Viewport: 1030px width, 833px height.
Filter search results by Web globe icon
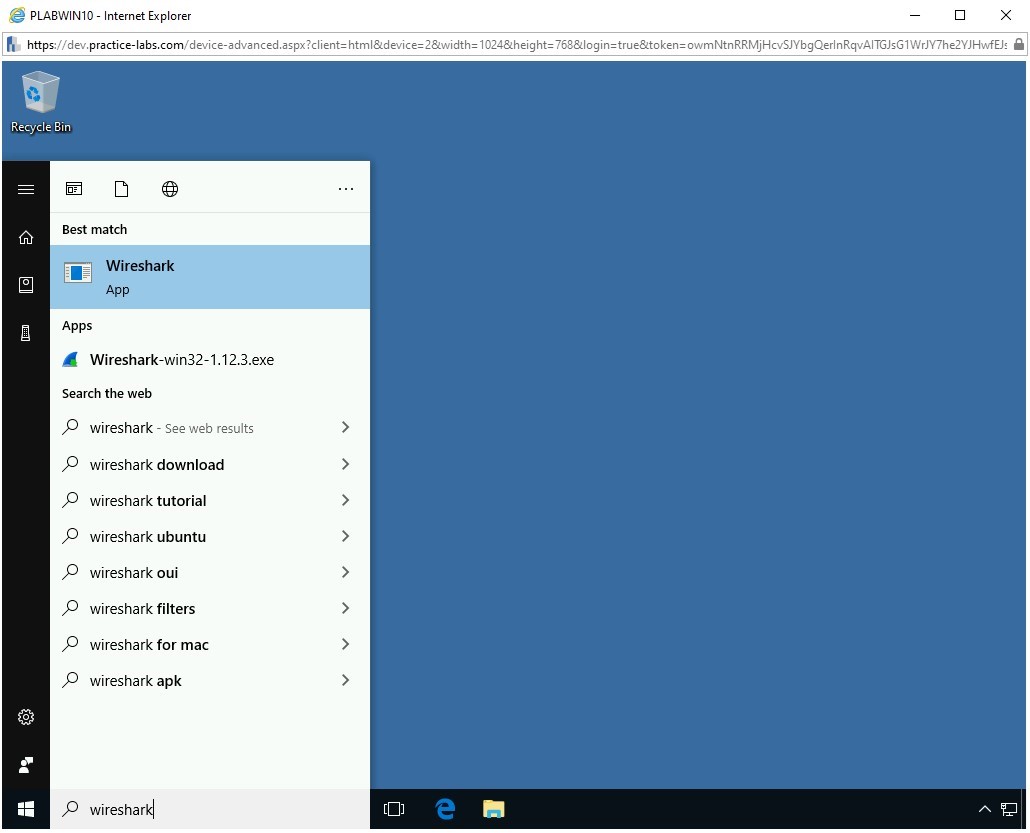pyautogui.click(x=170, y=189)
